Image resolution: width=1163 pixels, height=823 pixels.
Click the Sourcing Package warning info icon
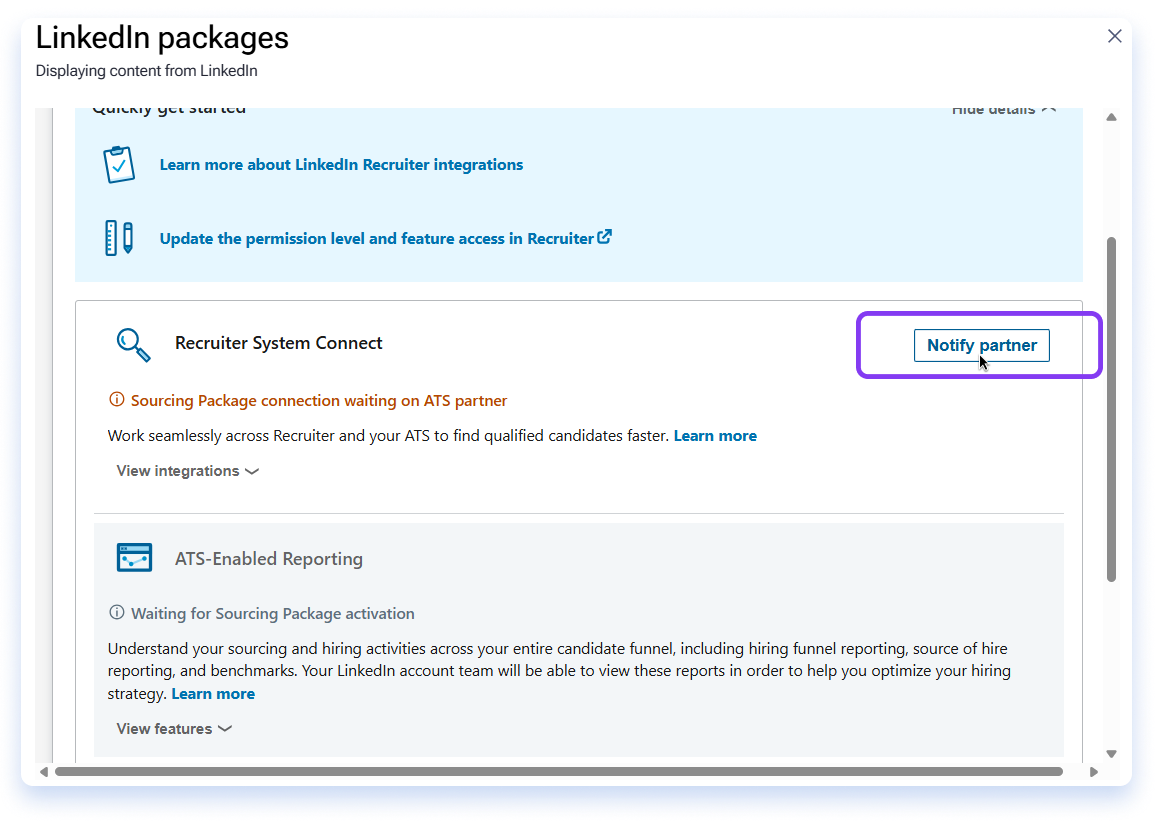pyautogui.click(x=116, y=400)
